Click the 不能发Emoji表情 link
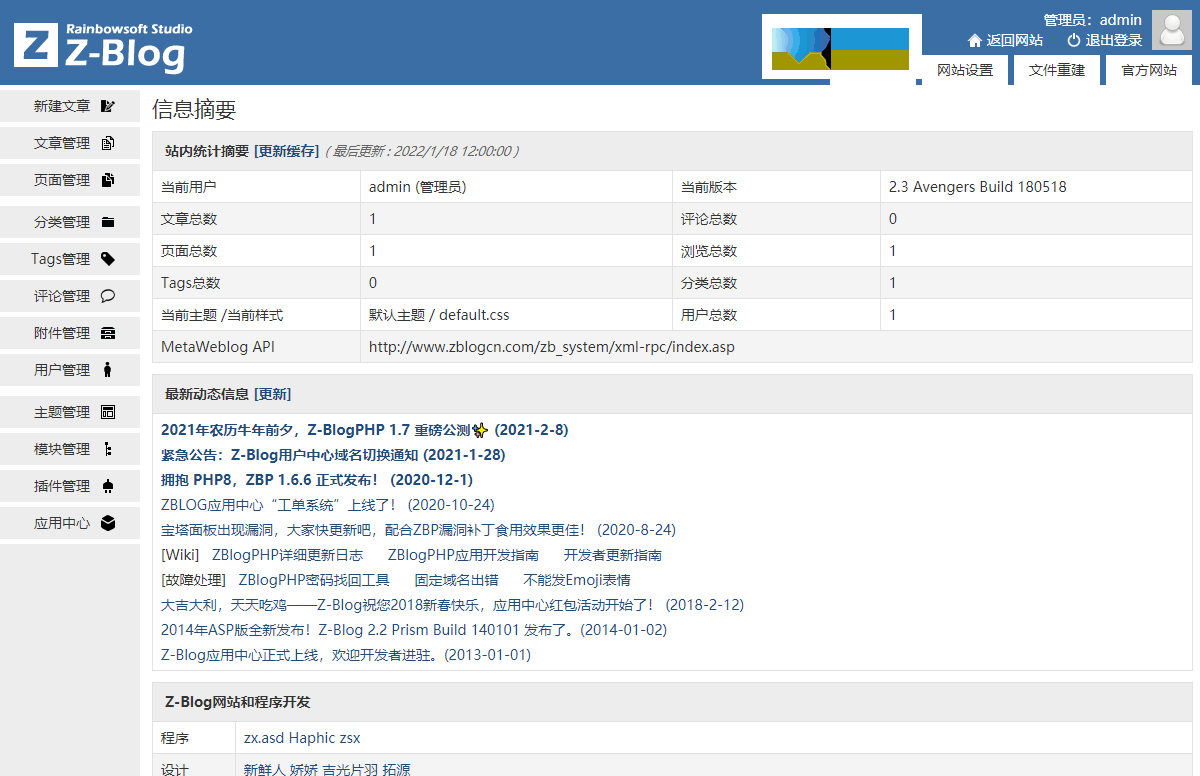The width and height of the screenshot is (1200, 776). click(577, 580)
